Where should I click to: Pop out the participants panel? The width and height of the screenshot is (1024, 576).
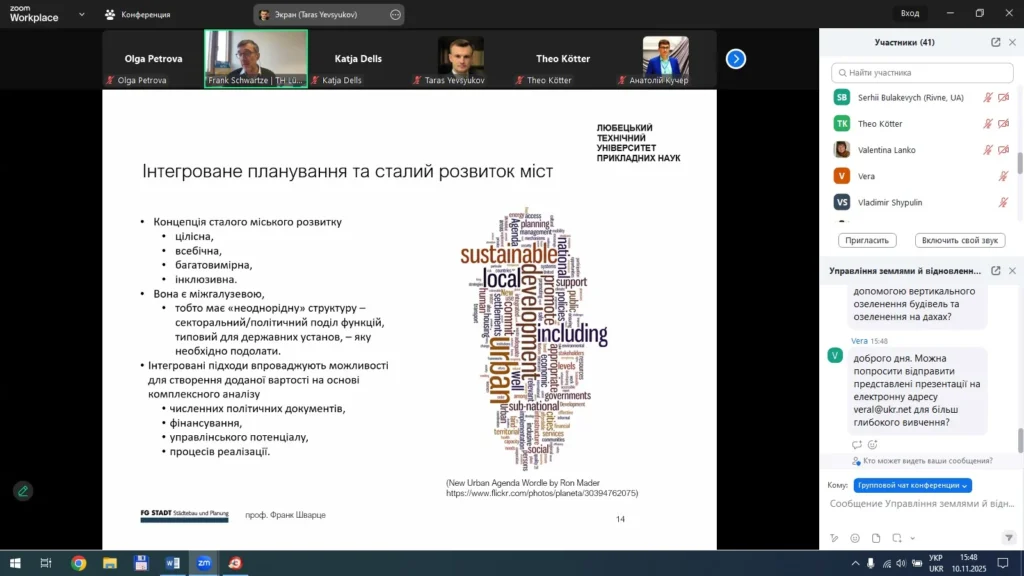pyautogui.click(x=996, y=42)
